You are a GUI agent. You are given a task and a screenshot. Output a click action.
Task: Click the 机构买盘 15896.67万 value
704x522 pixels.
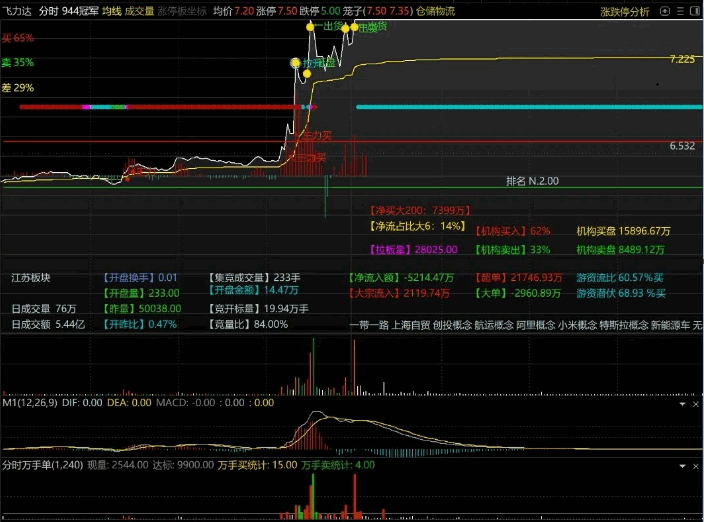click(x=623, y=231)
